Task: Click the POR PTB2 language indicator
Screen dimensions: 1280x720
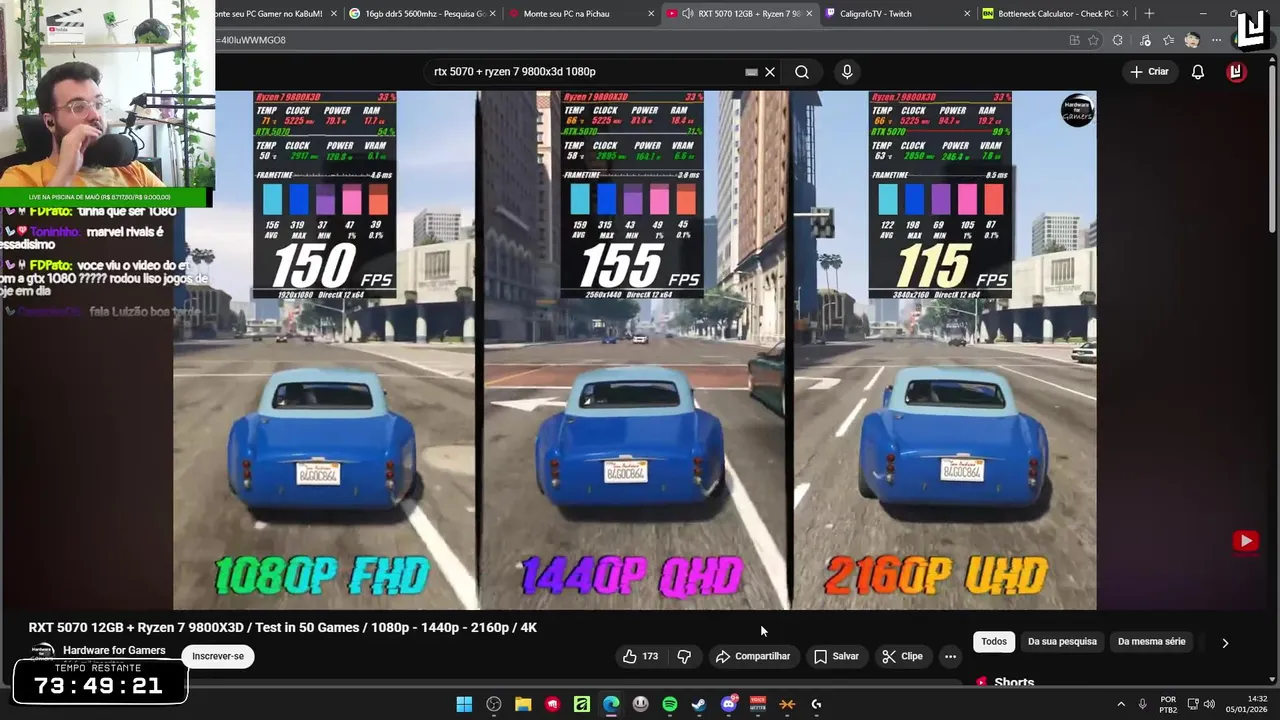Action: (x=1168, y=704)
